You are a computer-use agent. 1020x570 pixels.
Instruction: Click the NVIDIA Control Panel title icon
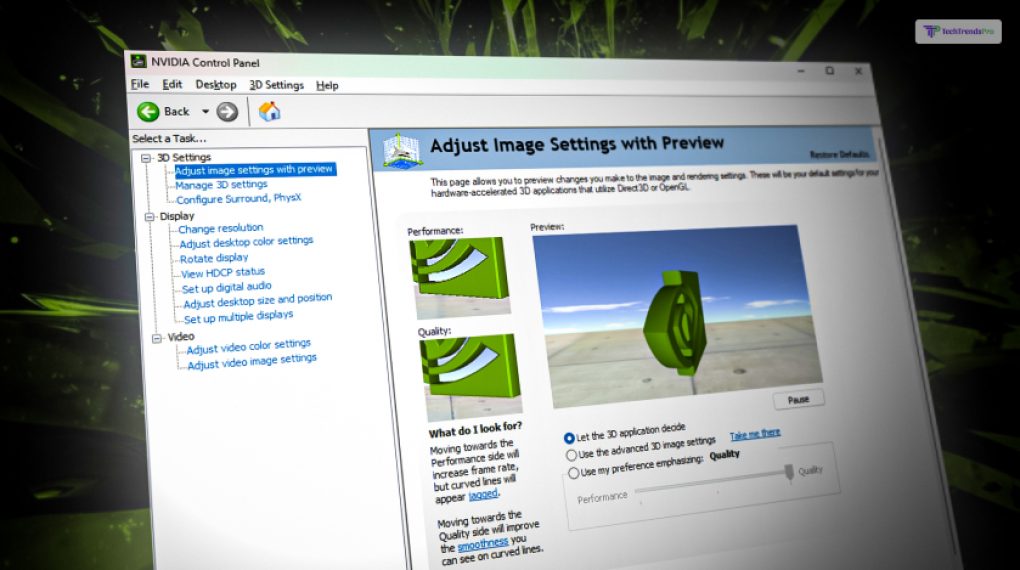138,62
